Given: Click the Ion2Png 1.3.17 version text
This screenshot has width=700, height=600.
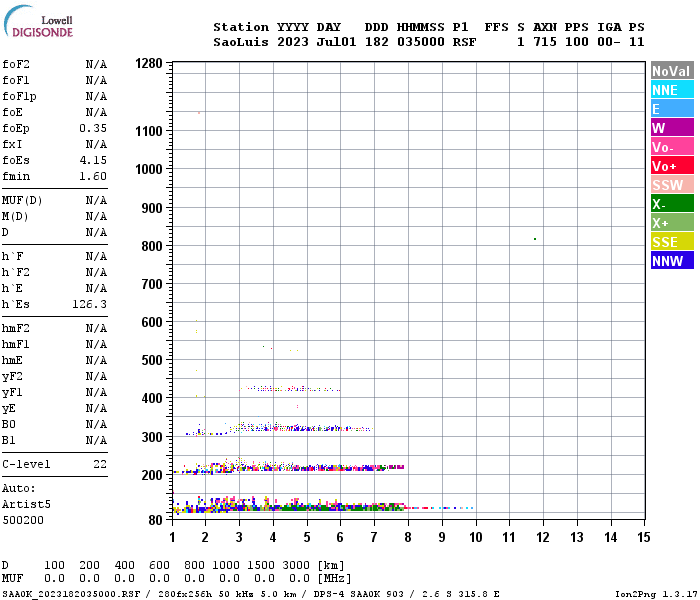Looking at the screenshot, I should [x=656, y=594].
